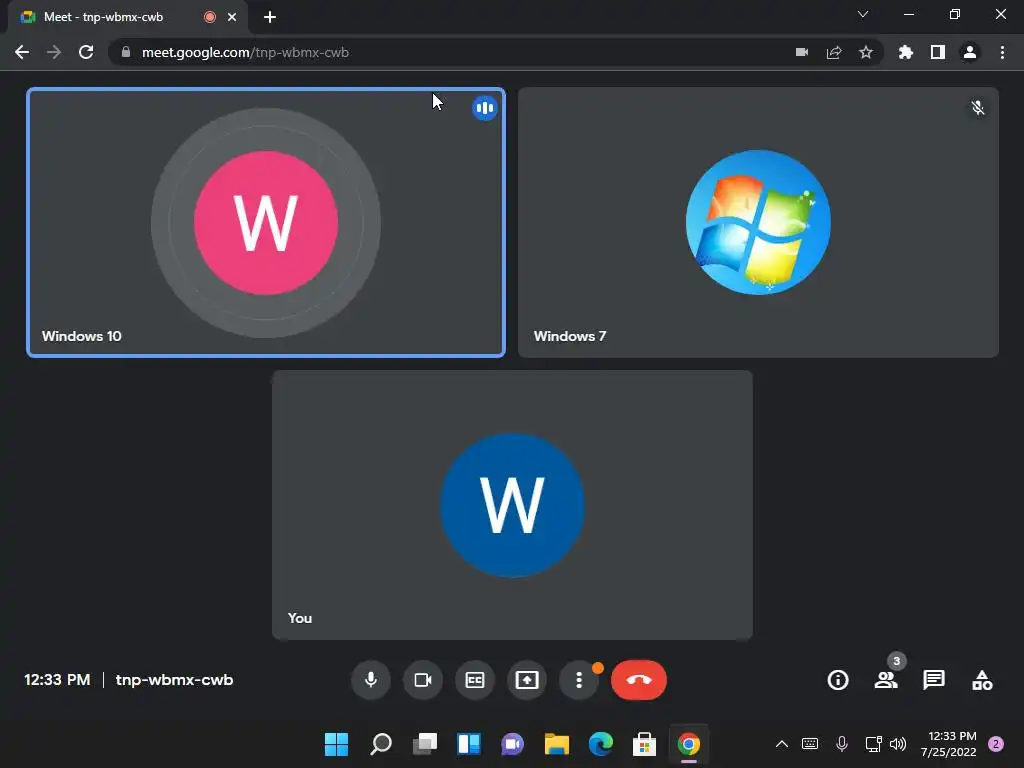Click the address bar URL meet.google.com
Image resolution: width=1024 pixels, height=768 pixels.
pyautogui.click(x=245, y=52)
